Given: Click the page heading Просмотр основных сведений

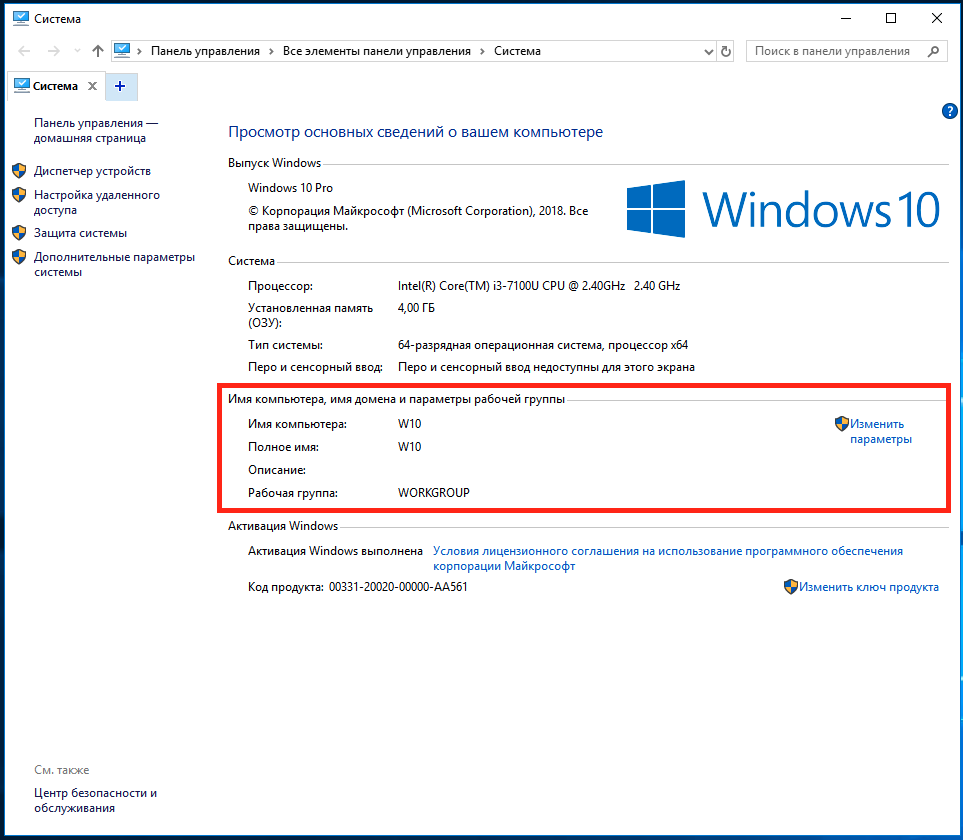Looking at the screenshot, I should (415, 132).
